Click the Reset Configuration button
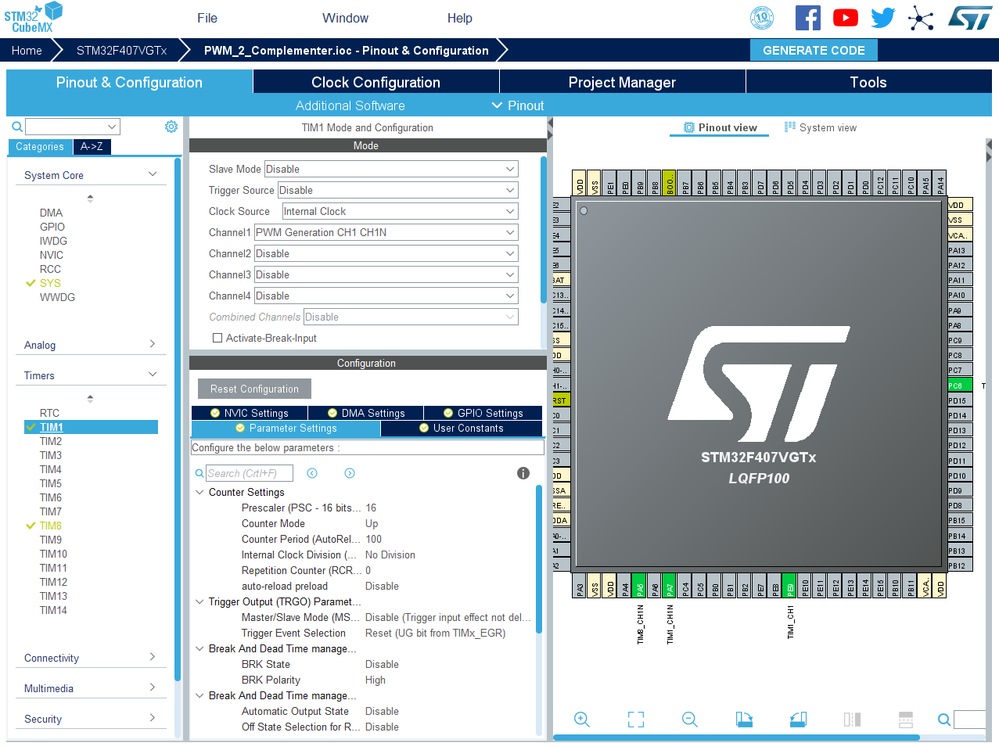Viewport: 999px width, 746px height. [254, 389]
